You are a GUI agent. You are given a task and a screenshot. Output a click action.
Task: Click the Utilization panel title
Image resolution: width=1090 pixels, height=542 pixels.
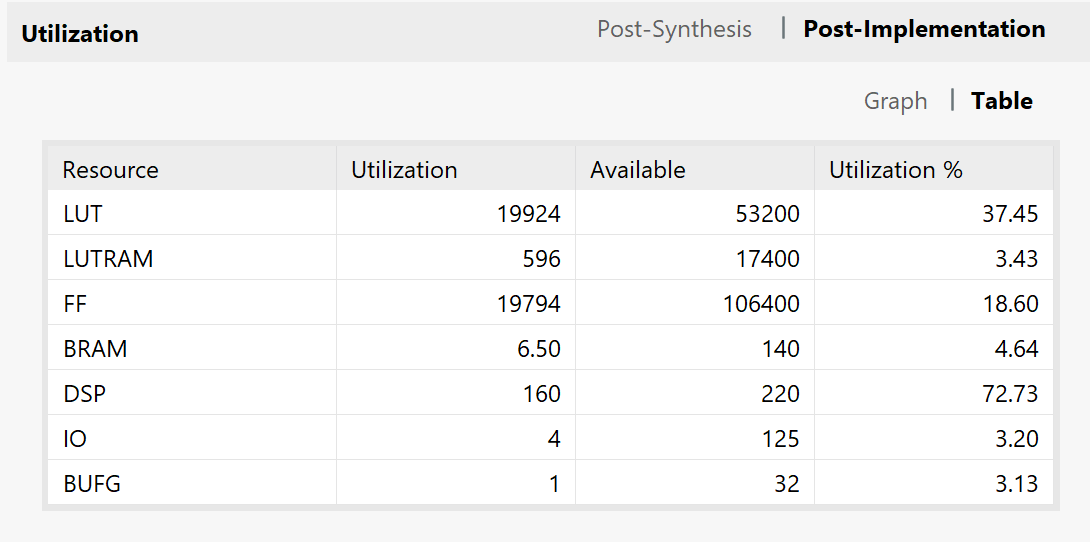(80, 34)
